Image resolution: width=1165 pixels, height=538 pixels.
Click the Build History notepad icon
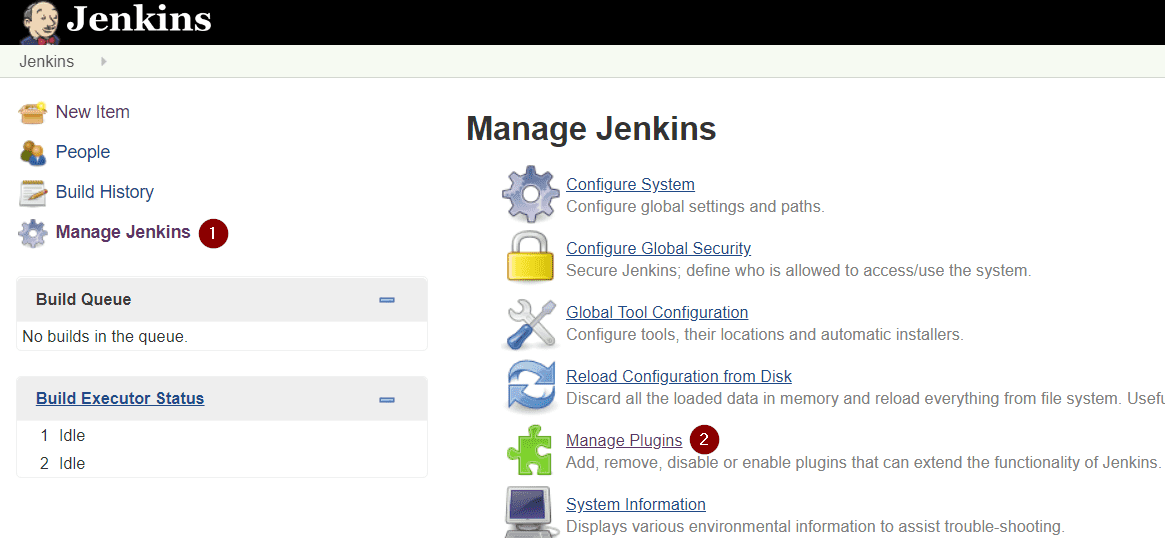[33, 192]
